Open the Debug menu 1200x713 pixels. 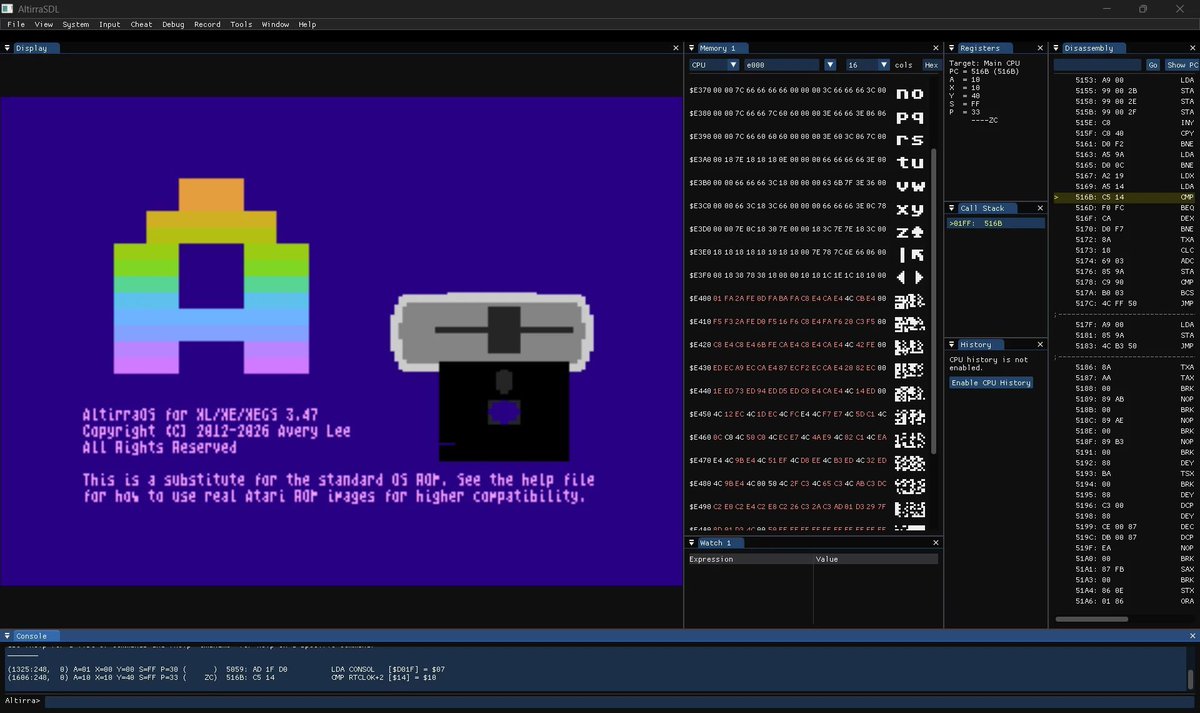coord(172,24)
